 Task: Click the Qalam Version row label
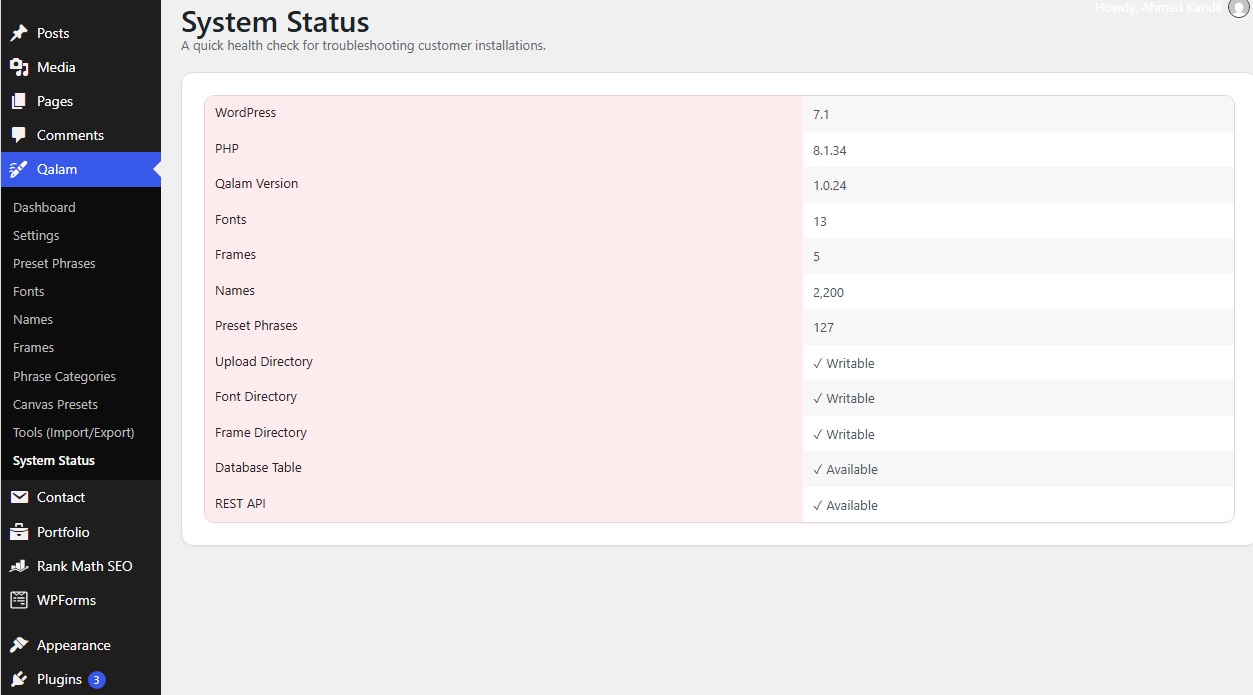pyautogui.click(x=256, y=184)
